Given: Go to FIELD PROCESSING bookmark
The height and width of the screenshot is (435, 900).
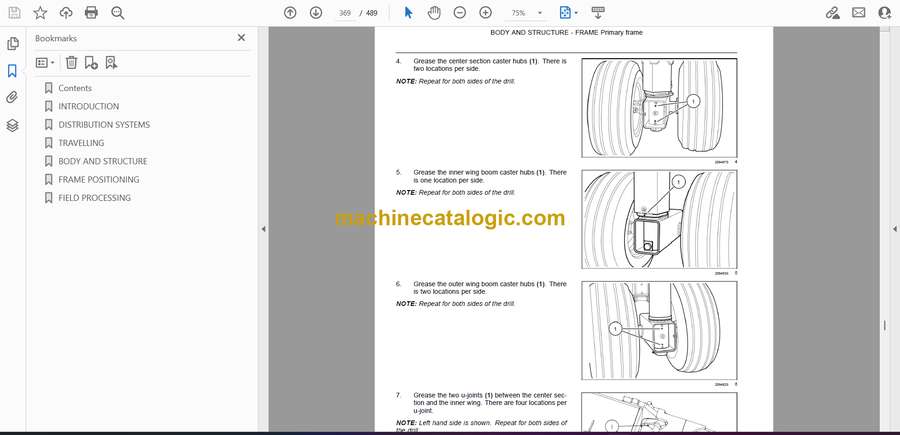Looking at the screenshot, I should pos(94,198).
